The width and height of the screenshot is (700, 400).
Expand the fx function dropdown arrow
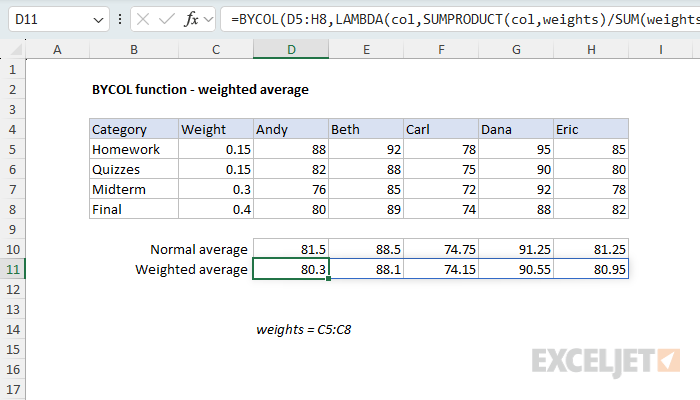[208, 19]
